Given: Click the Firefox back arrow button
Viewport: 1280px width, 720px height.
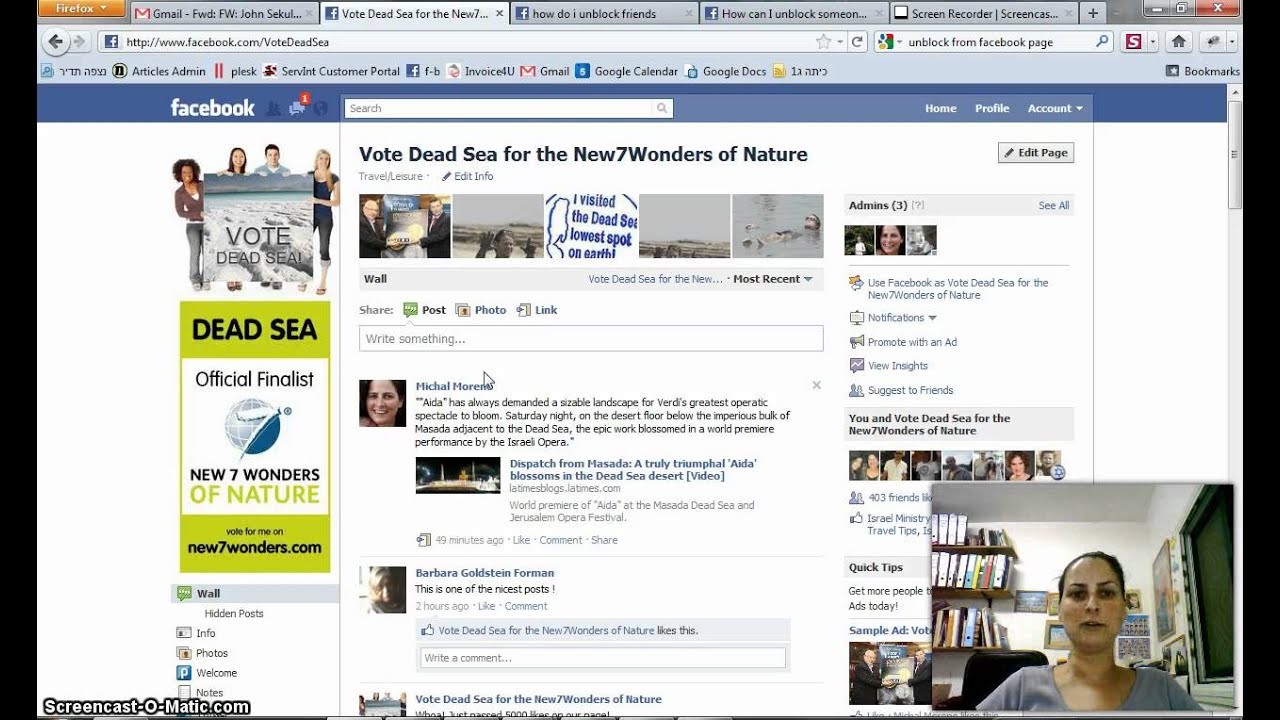Looking at the screenshot, I should [55, 42].
